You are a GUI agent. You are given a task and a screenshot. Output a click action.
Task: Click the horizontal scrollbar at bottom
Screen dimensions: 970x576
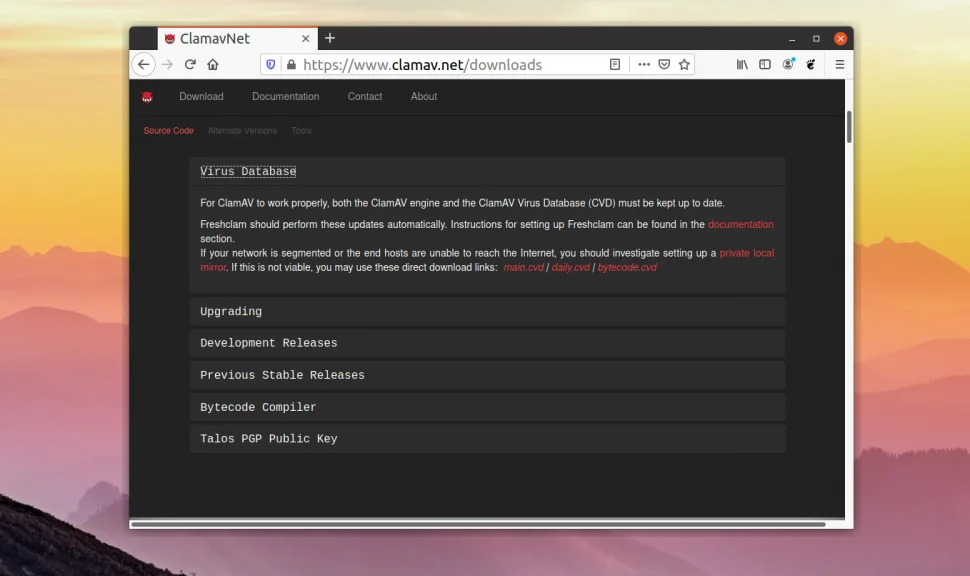(x=478, y=524)
